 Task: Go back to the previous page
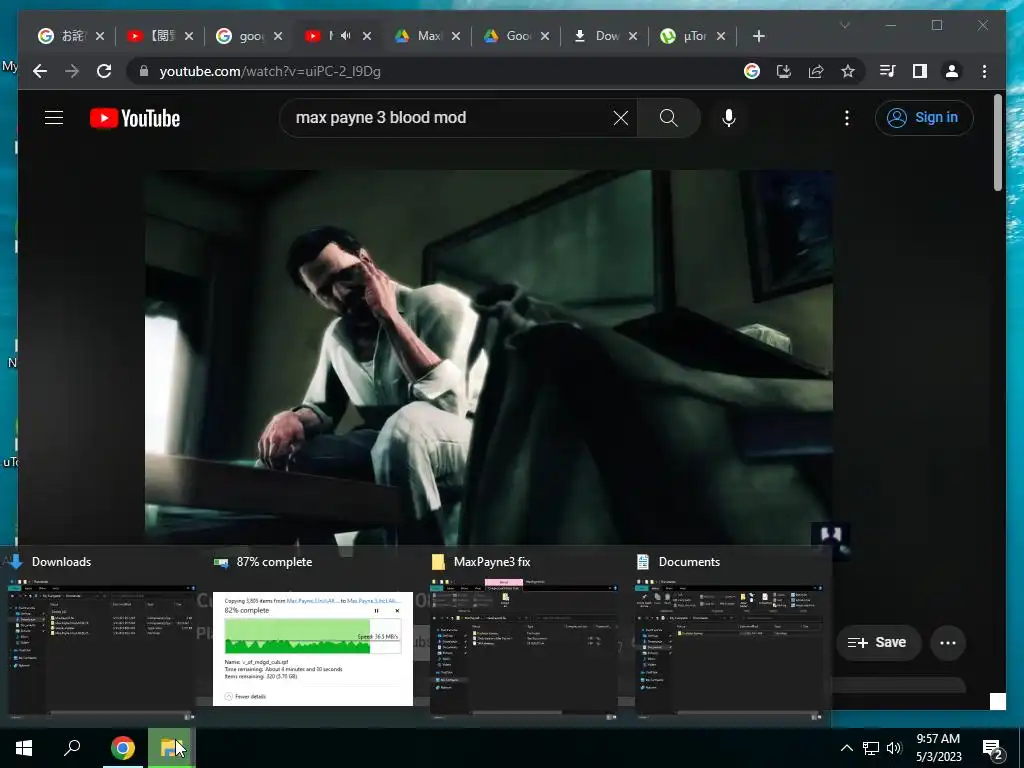(x=40, y=71)
